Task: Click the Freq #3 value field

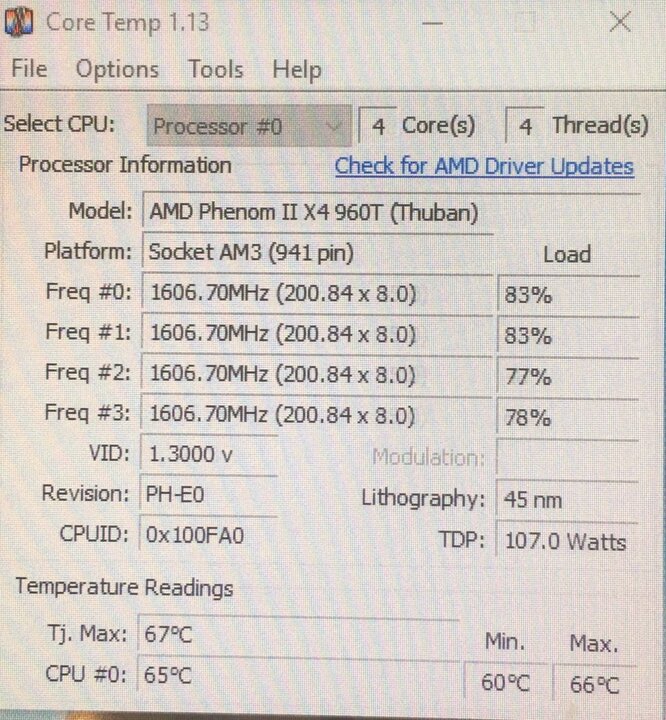Action: (x=316, y=414)
